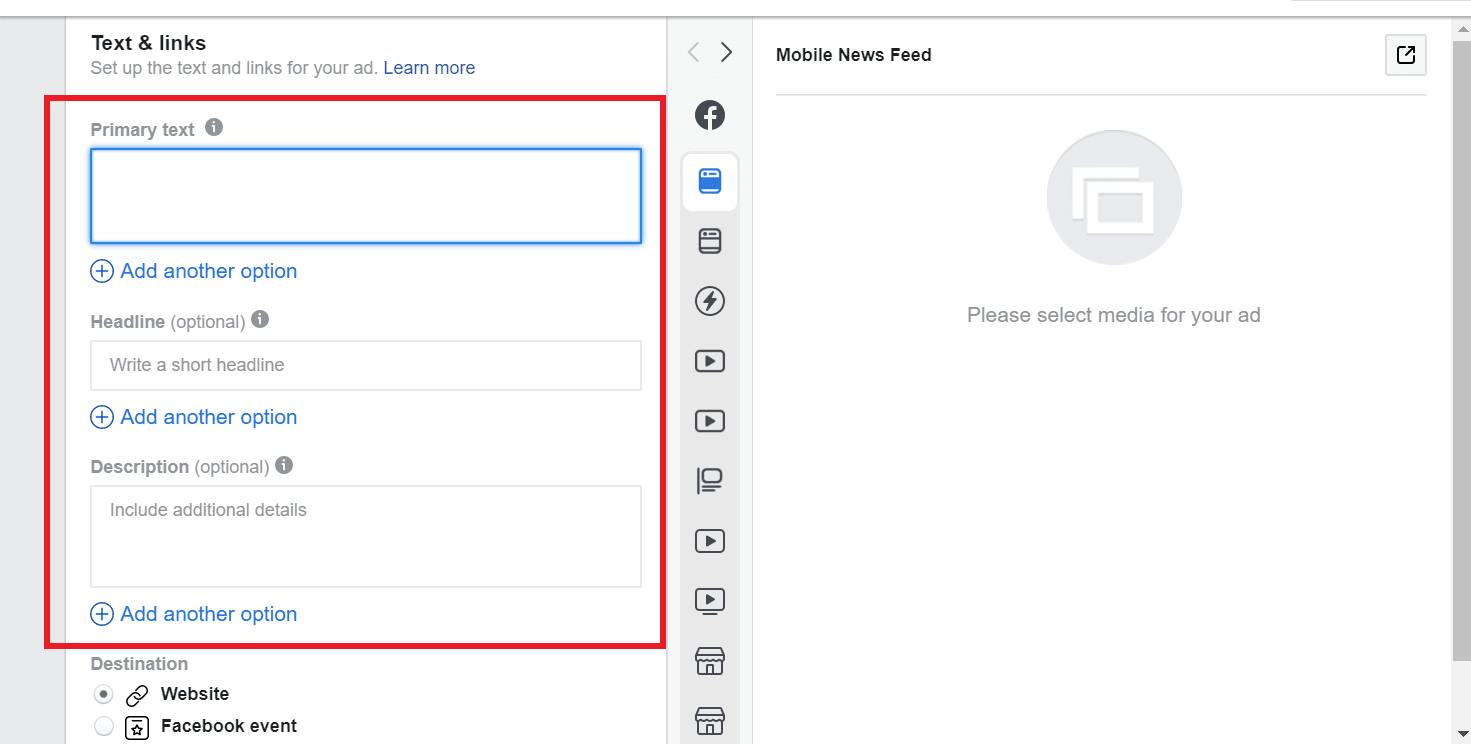Select the highlighted Mobile News Feed placement icon
This screenshot has width=1471, height=744.
710,182
